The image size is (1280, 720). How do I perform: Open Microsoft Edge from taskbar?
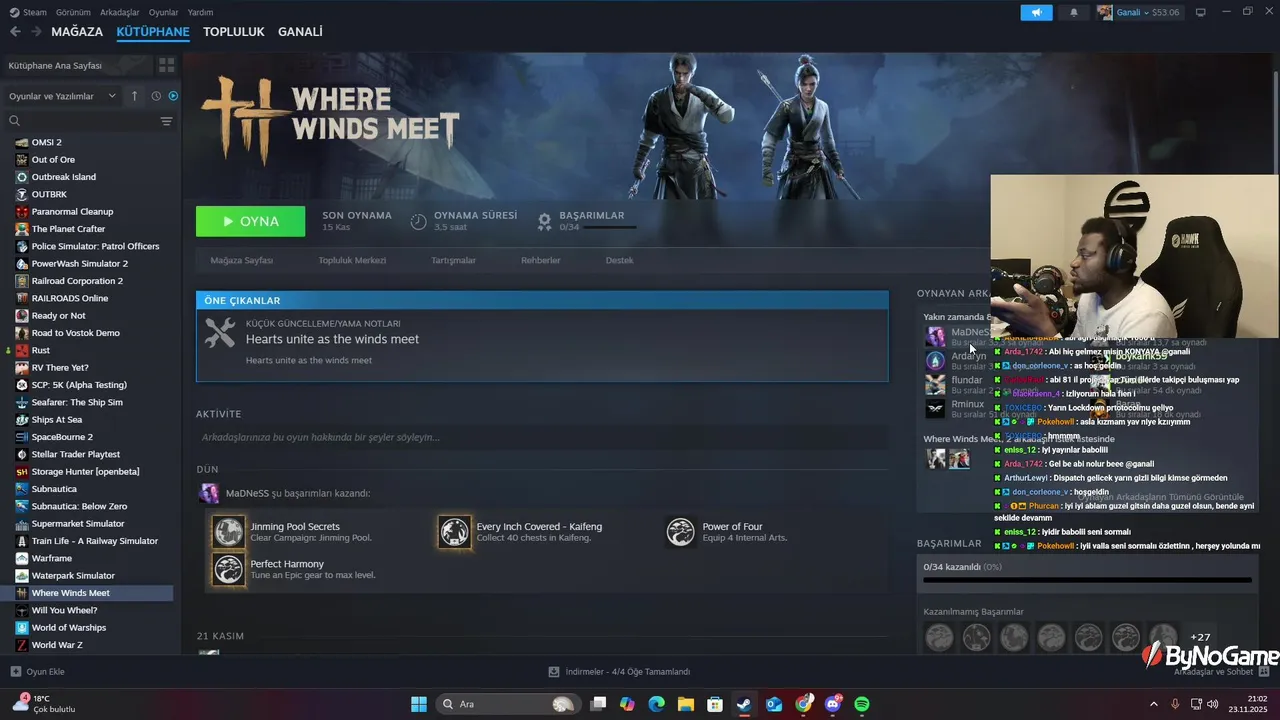(656, 704)
